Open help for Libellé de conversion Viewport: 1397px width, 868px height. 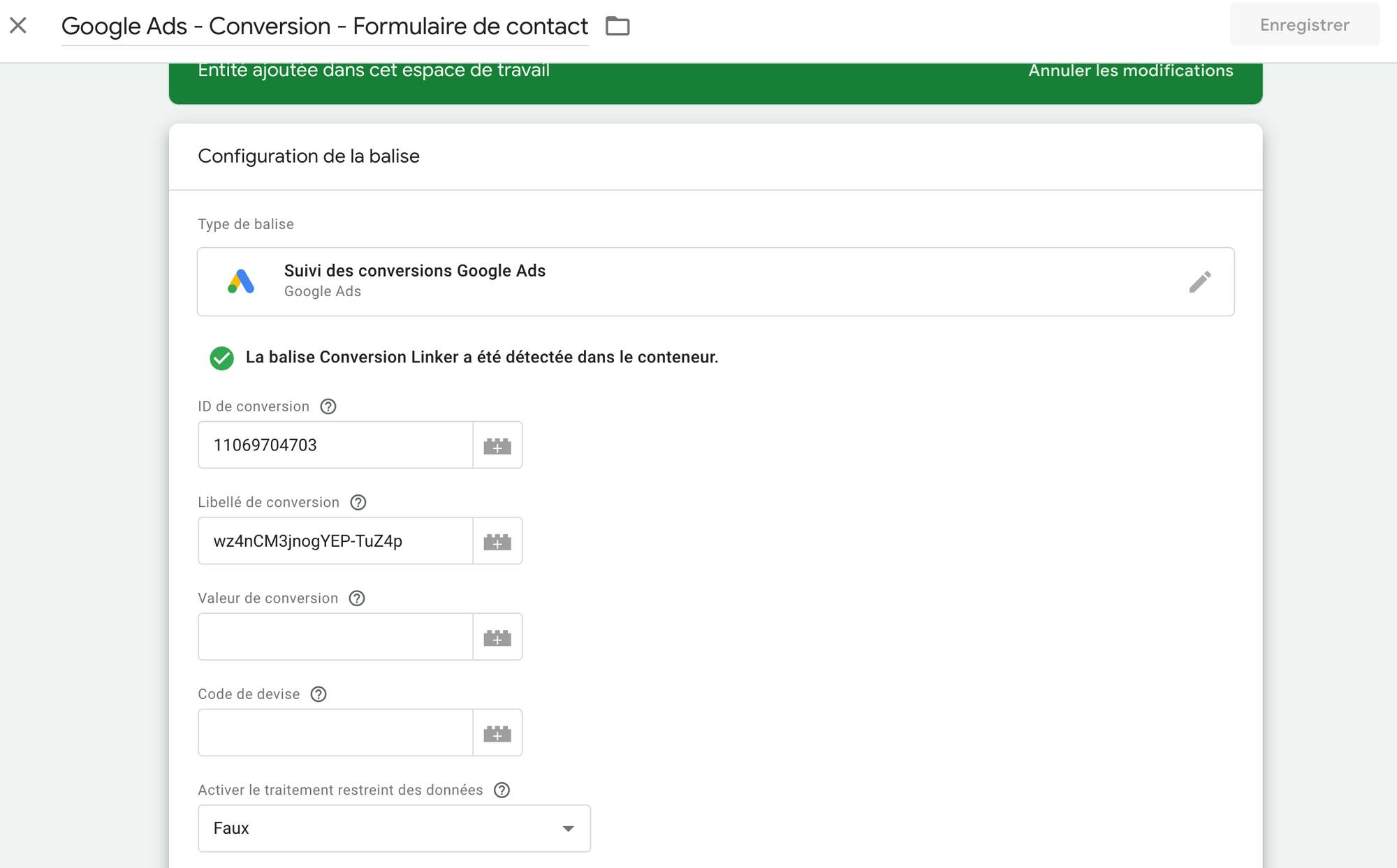(358, 502)
